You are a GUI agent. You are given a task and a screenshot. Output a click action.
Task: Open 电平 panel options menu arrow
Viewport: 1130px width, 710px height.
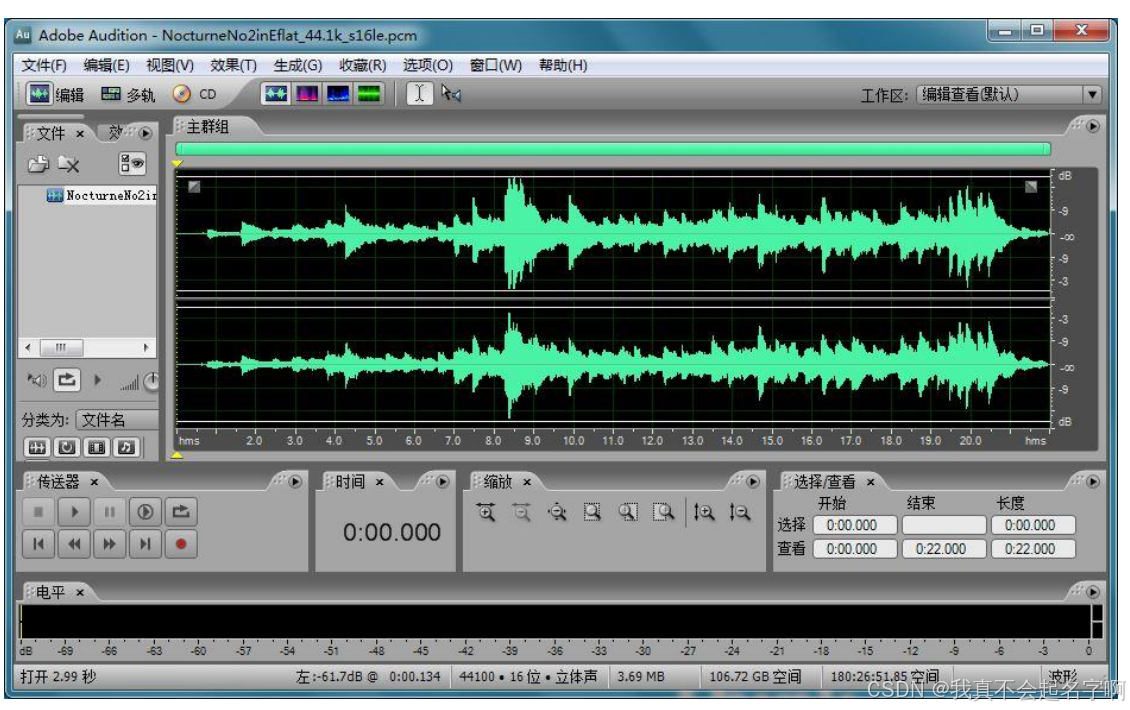tap(1093, 592)
